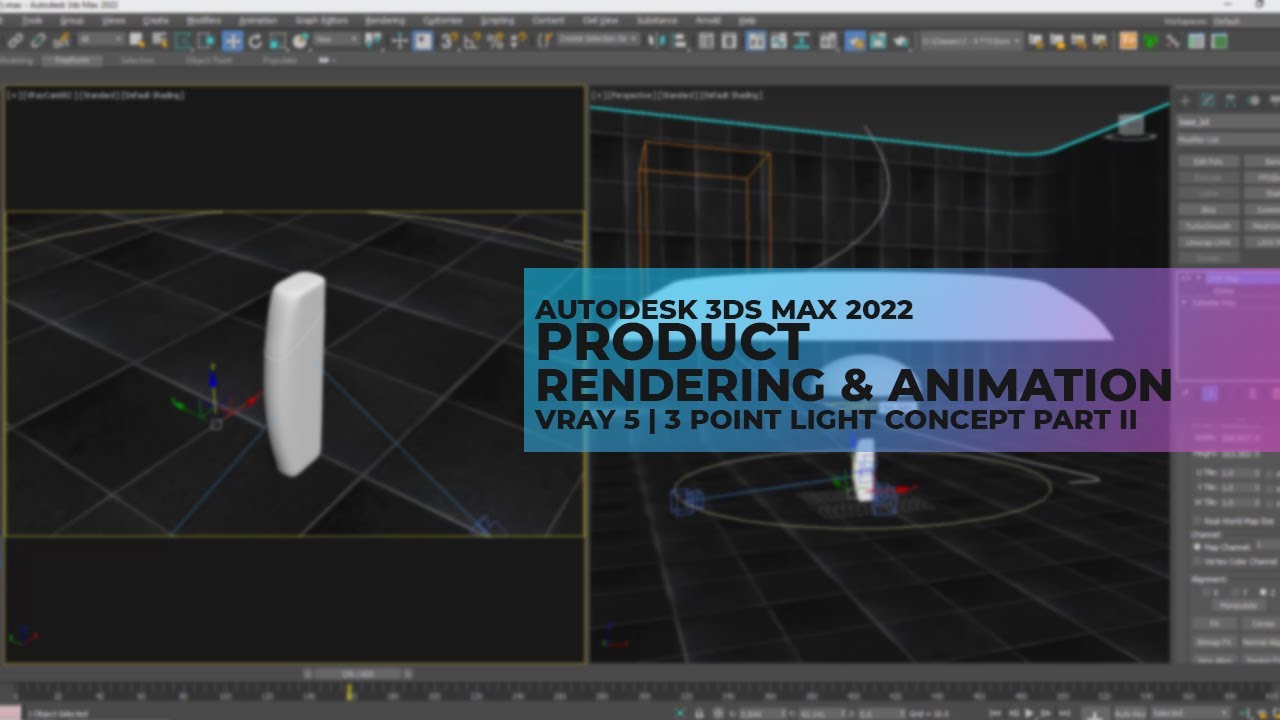This screenshot has width=1280, height=720.
Task: Click the Bitmap Fit button
Action: pos(1213,642)
